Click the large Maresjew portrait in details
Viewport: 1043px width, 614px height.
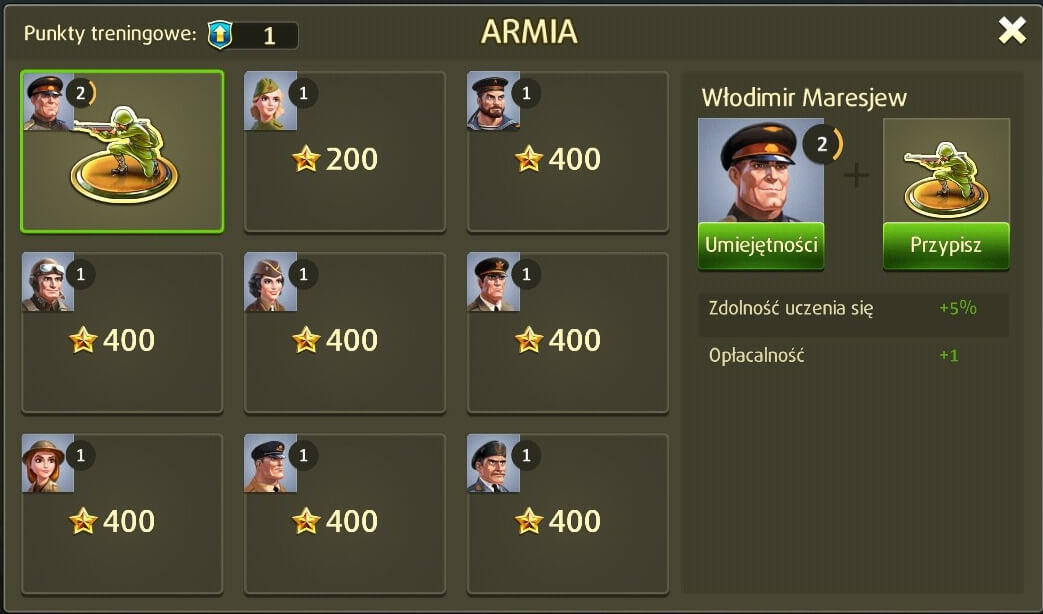pyautogui.click(x=761, y=170)
